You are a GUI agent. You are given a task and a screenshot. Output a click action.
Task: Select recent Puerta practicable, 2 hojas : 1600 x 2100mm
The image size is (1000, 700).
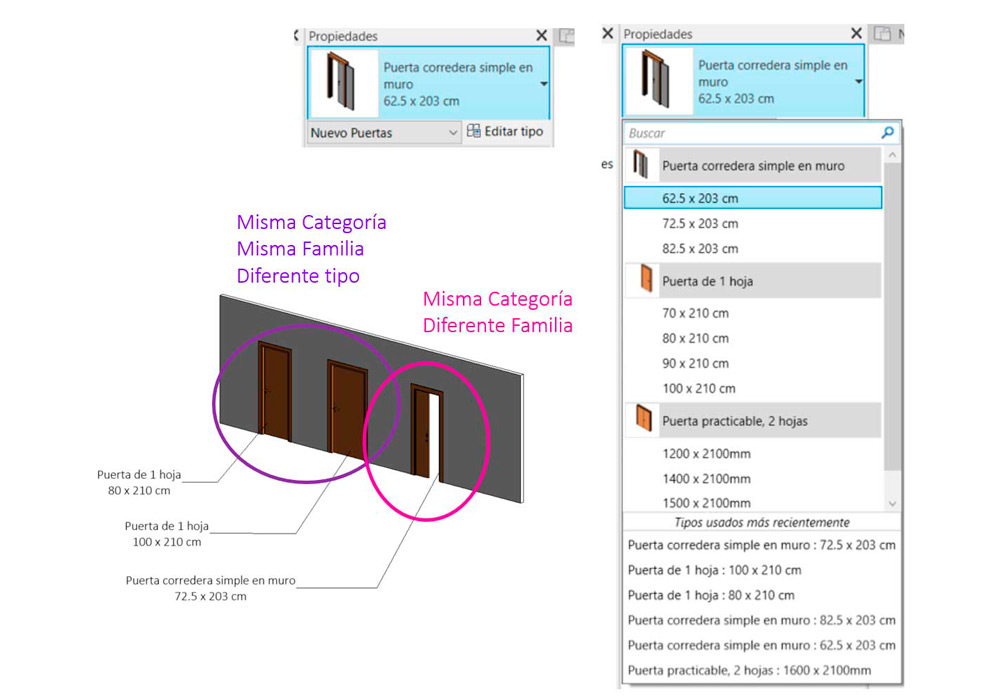(x=749, y=670)
